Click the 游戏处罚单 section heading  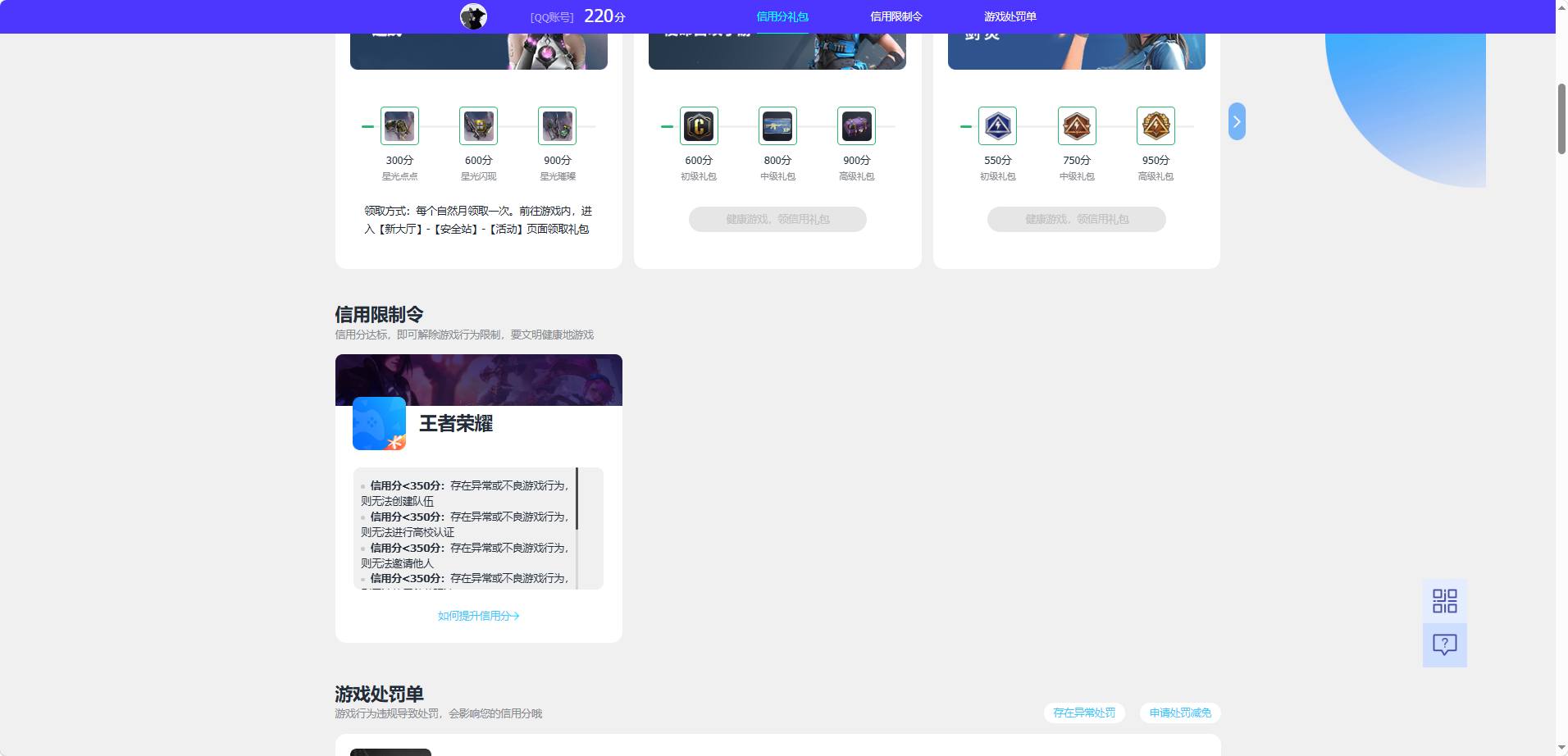(x=379, y=695)
